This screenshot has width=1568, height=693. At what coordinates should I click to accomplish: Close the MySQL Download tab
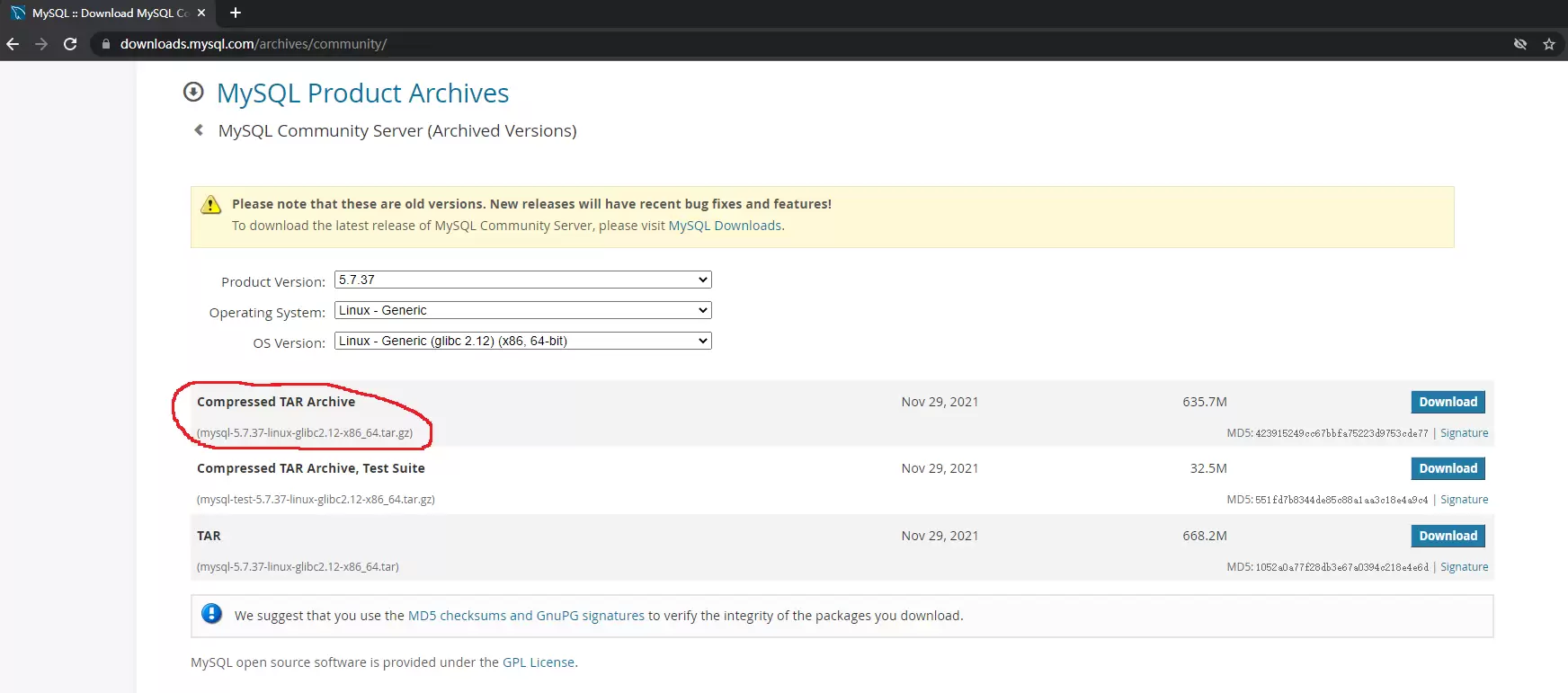click(201, 13)
